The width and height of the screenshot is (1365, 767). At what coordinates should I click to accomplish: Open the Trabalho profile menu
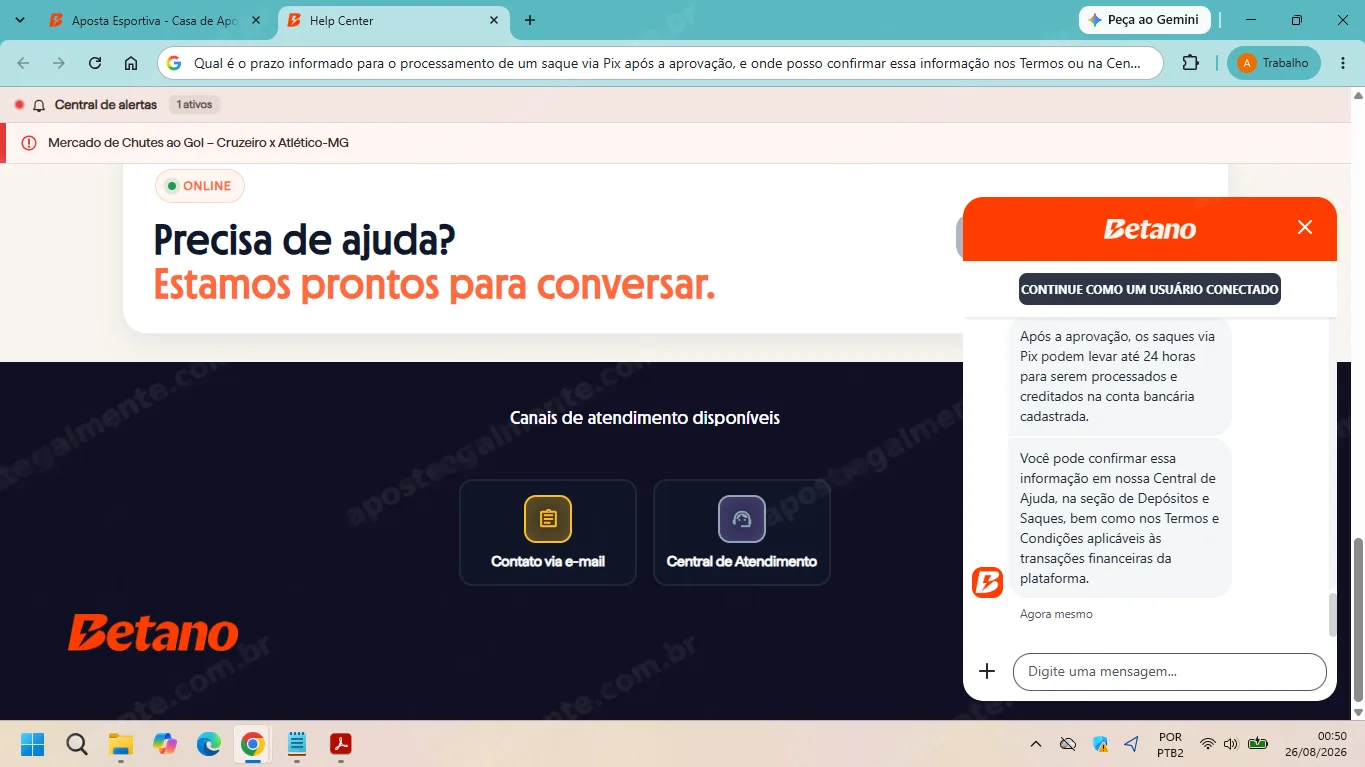pyautogui.click(x=1274, y=63)
